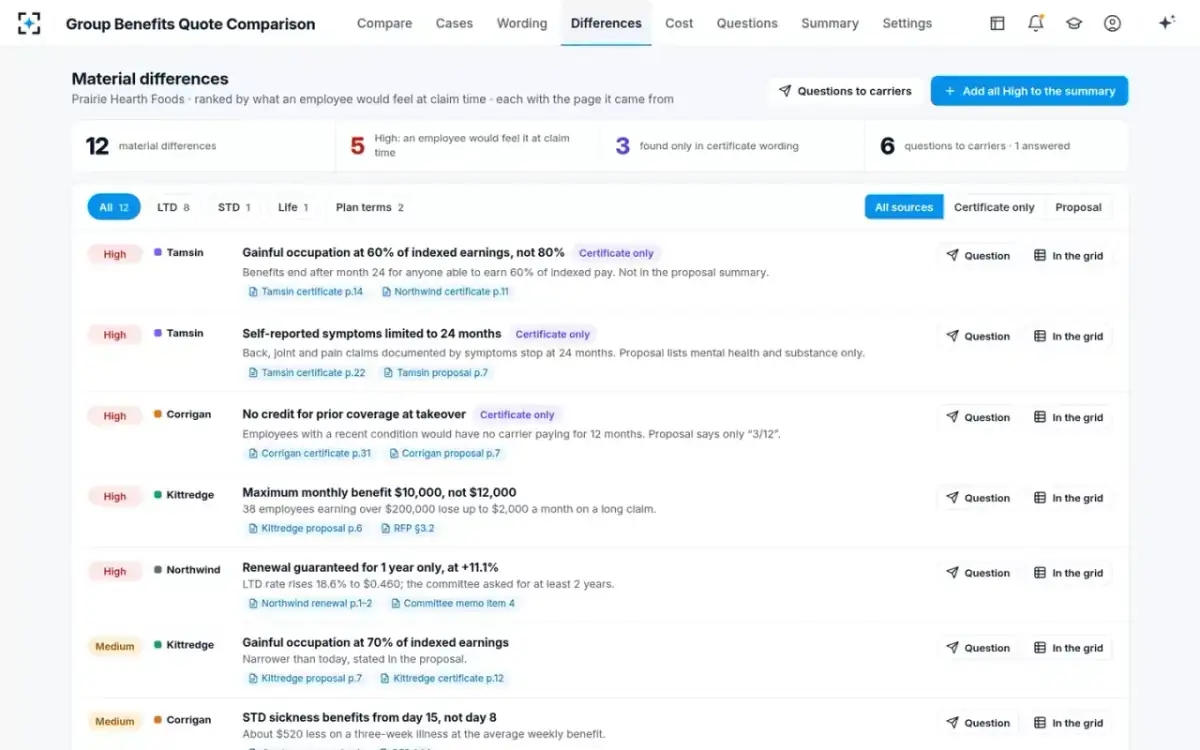
Task: Show Proposal sources only
Action: click(1078, 207)
